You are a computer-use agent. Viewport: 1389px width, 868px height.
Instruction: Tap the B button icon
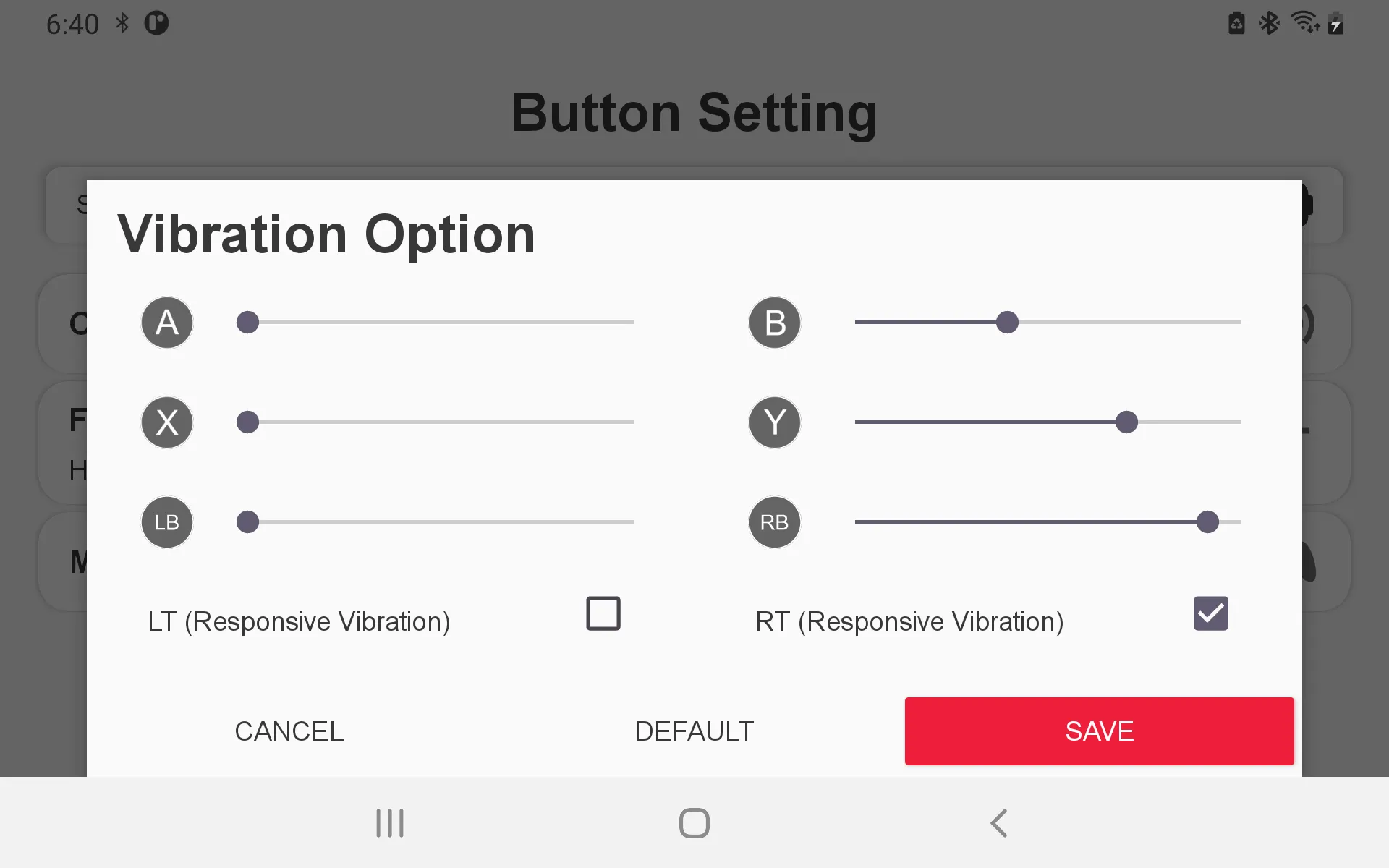tap(775, 323)
